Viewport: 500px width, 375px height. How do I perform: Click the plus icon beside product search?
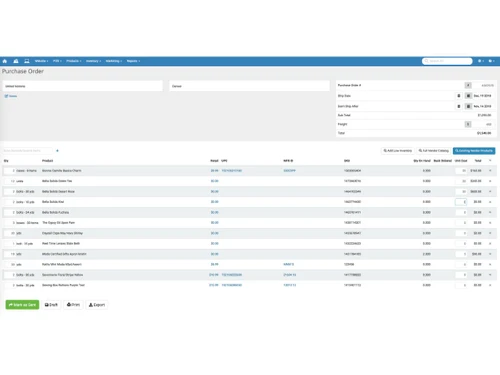[x=57, y=151]
